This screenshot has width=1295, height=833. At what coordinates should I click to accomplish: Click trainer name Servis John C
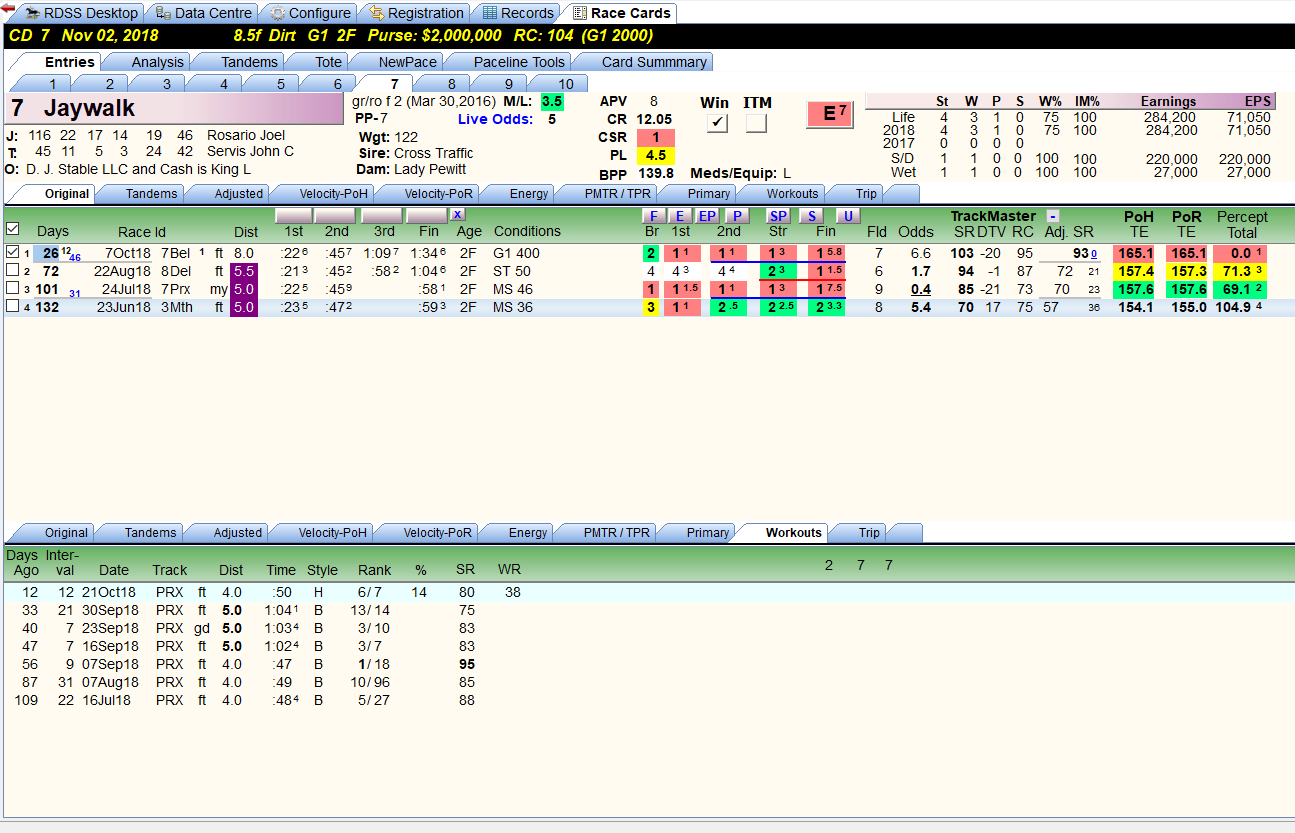tap(251, 152)
